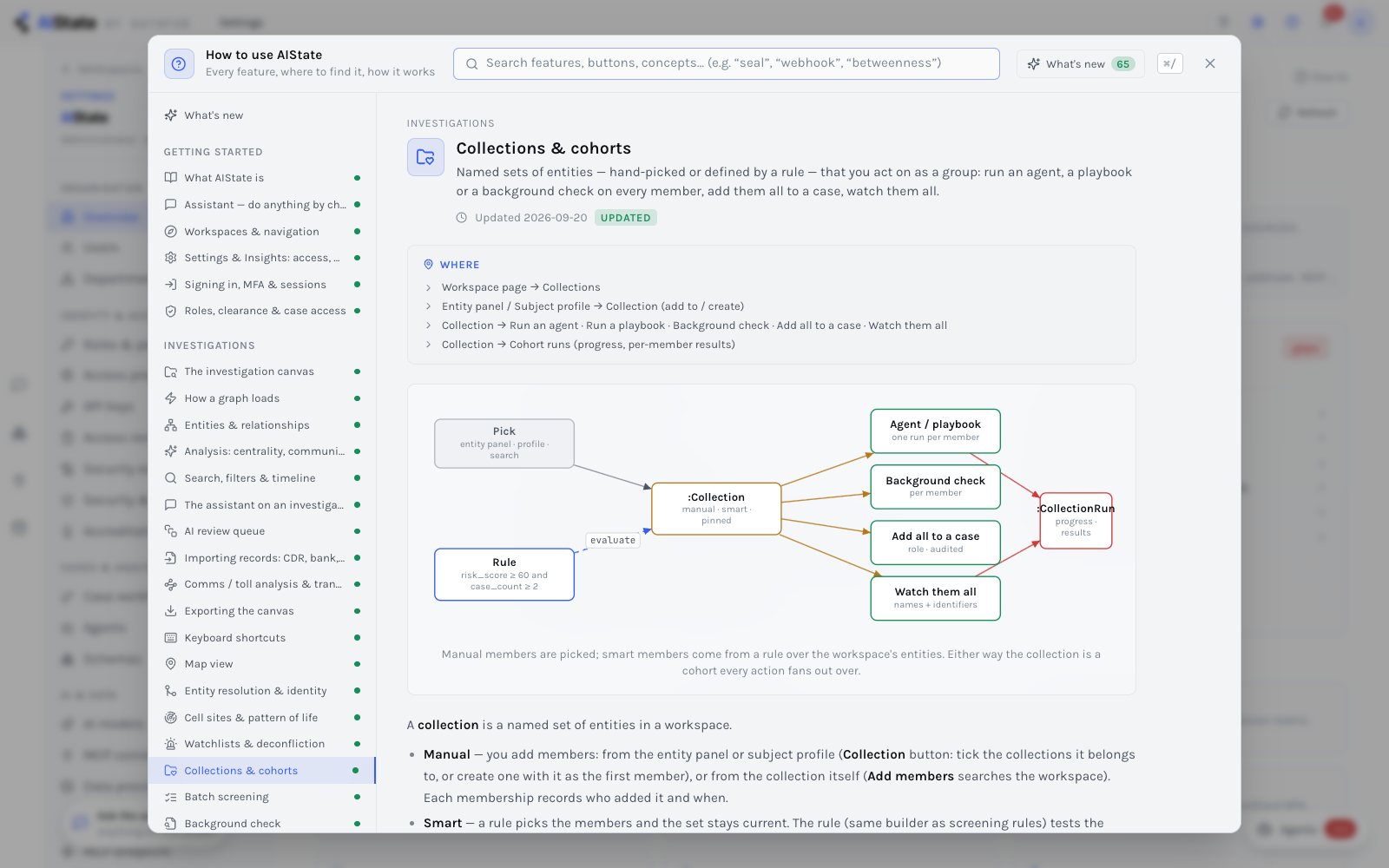Close the How to use AIState dialog
The height and width of the screenshot is (868, 1389).
[1210, 63]
